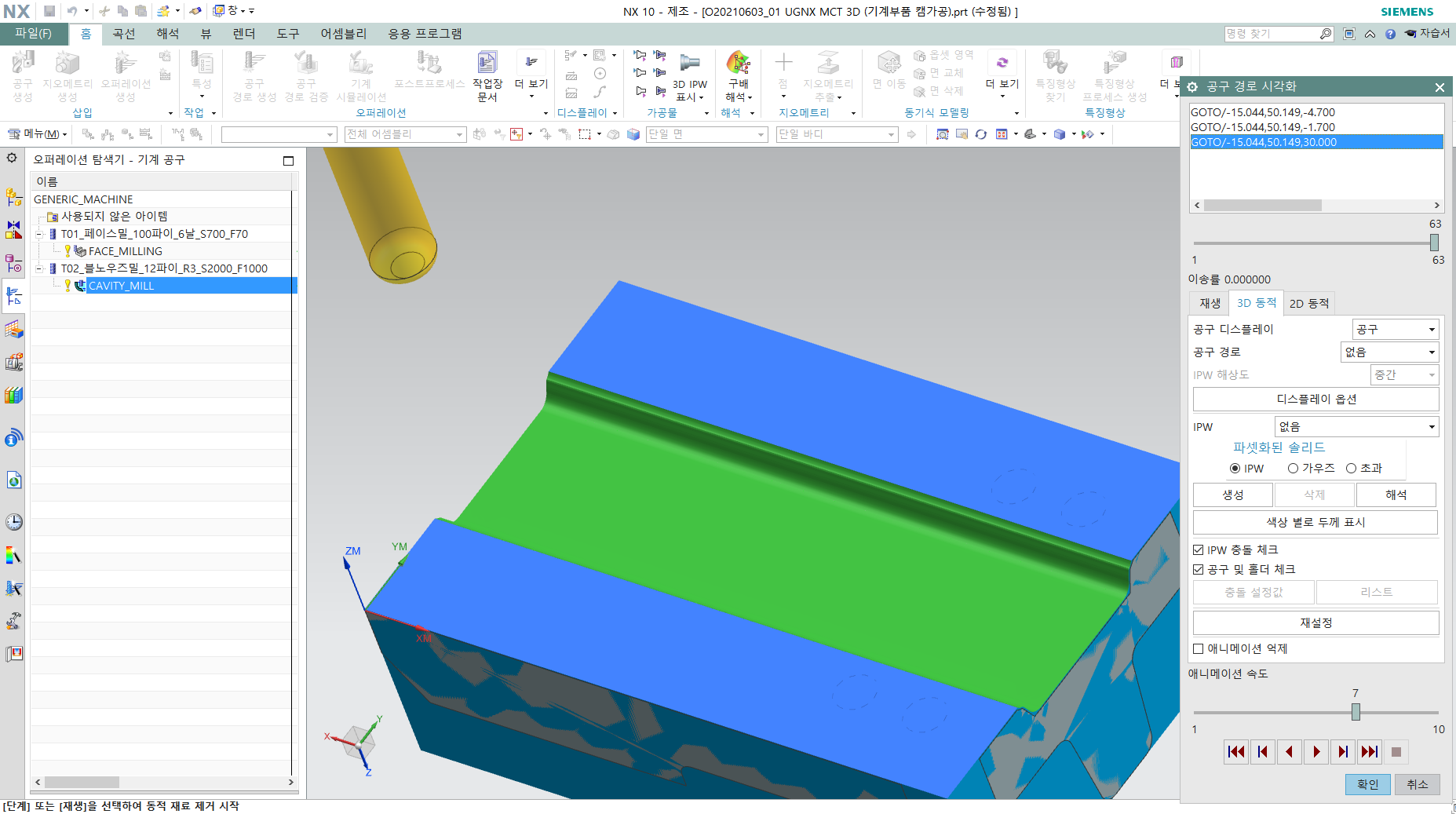Click the help question mark icon

click(1390, 34)
